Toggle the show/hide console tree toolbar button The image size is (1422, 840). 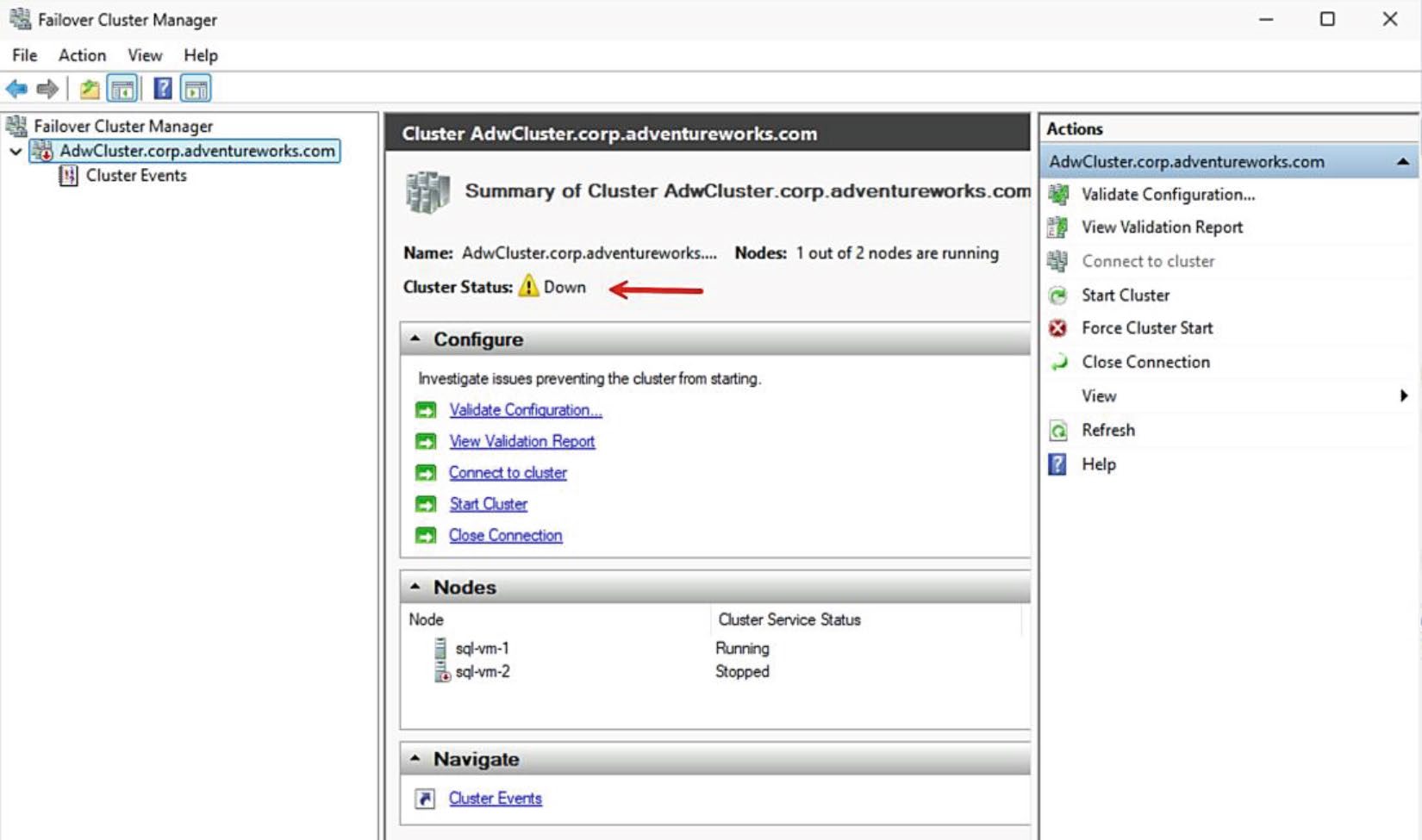click(122, 89)
